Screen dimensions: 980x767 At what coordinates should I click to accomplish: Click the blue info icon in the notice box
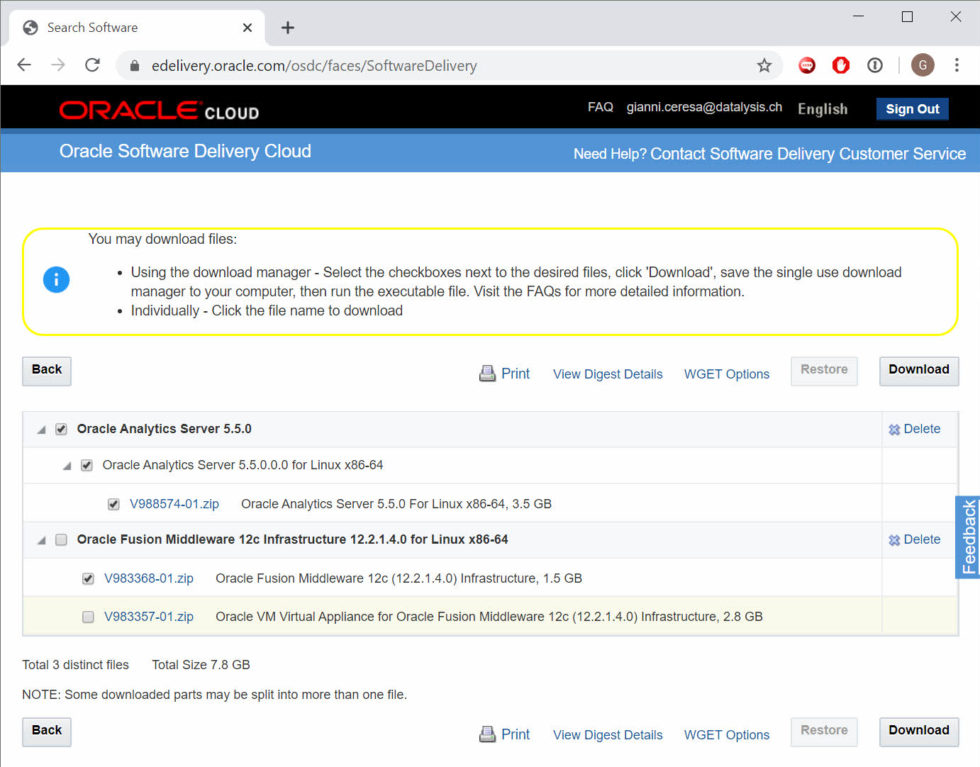tap(56, 279)
